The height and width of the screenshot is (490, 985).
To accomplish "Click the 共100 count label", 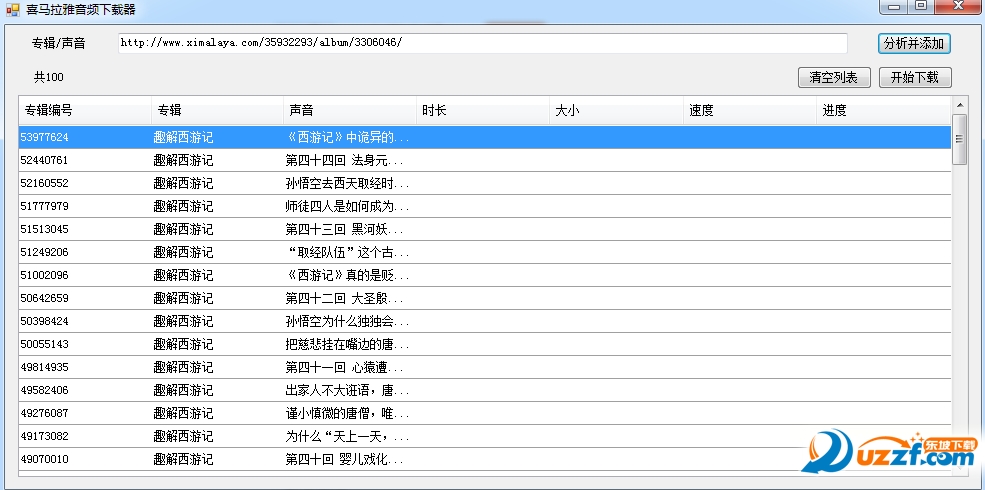I will tap(48, 77).
